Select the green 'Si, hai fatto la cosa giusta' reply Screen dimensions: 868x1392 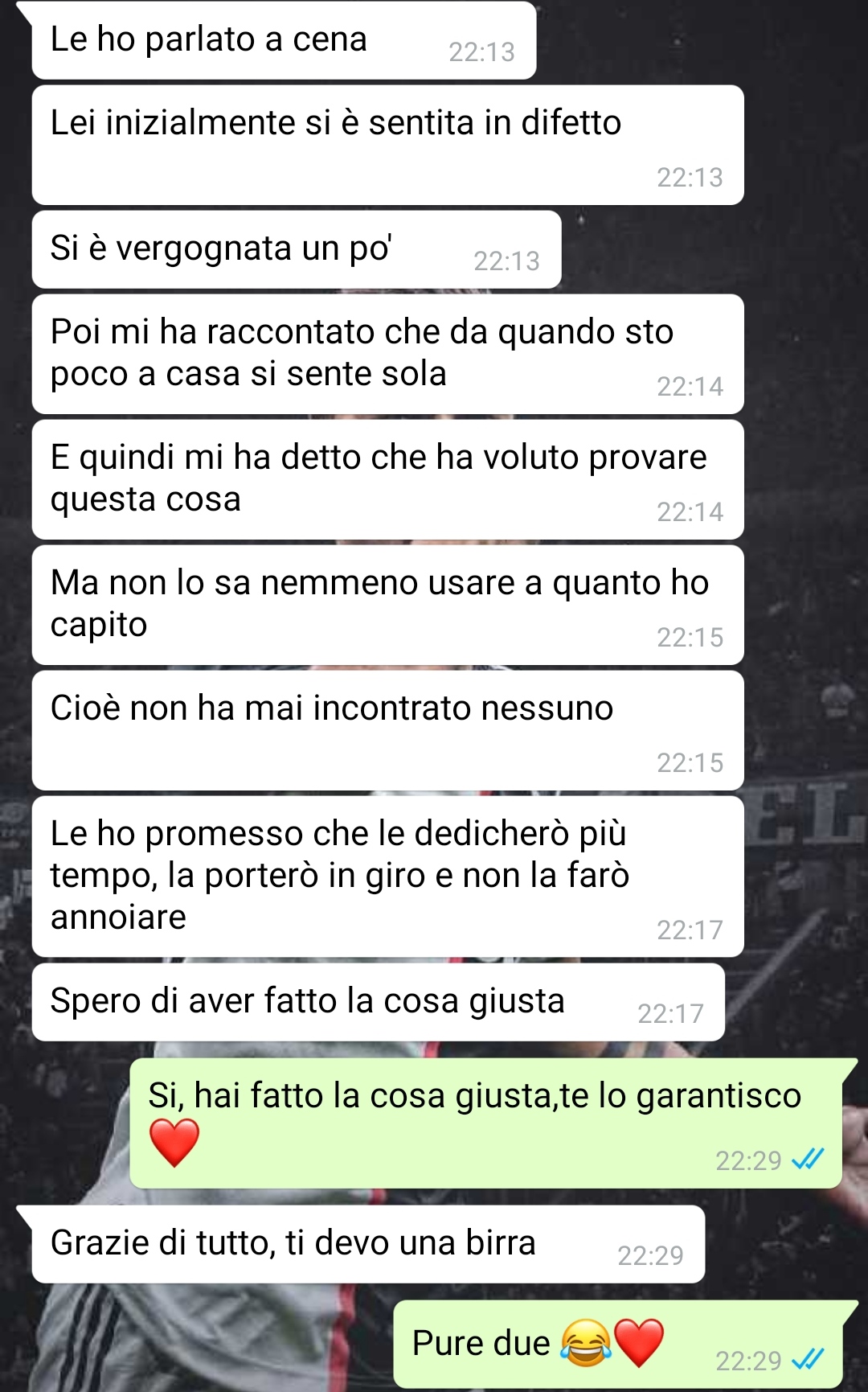click(486, 1123)
